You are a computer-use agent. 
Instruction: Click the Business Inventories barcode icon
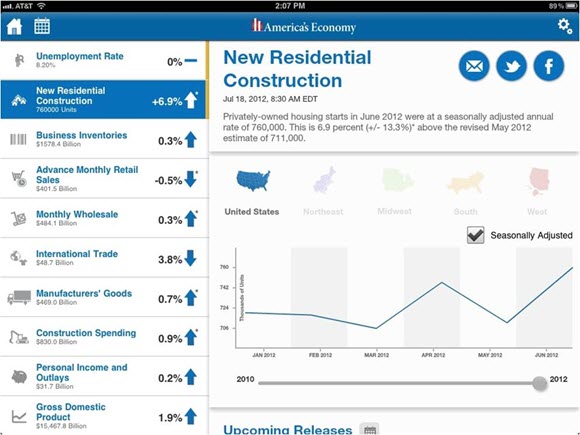point(18,139)
